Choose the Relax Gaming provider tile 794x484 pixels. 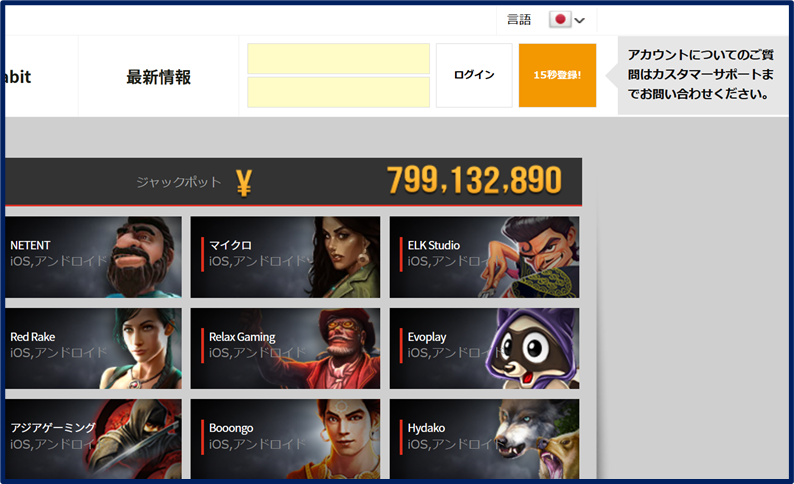285,348
